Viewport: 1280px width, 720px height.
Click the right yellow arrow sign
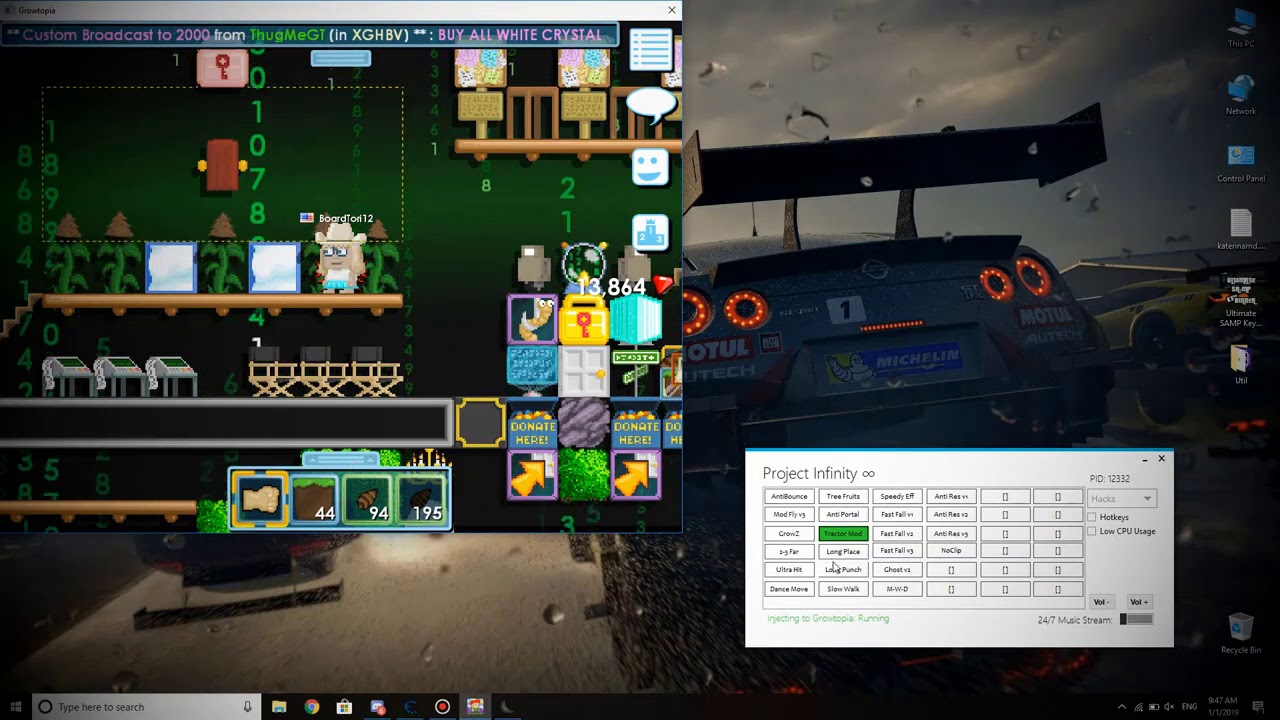pos(635,474)
